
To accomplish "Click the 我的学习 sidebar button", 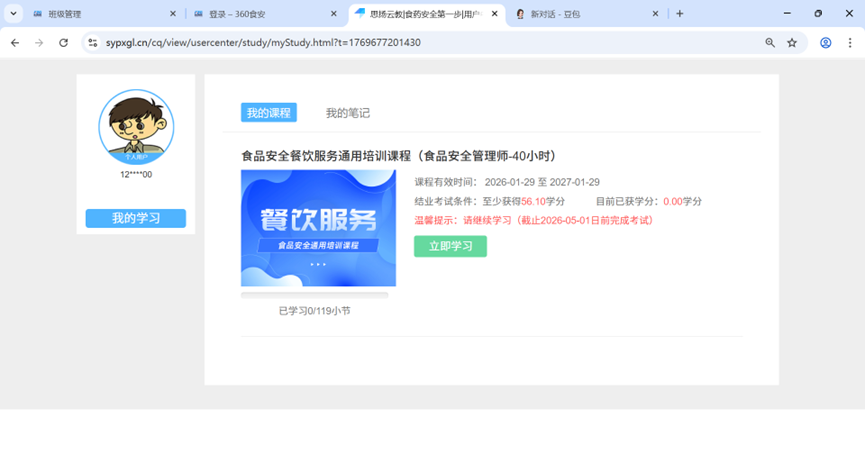I will click(x=136, y=218).
